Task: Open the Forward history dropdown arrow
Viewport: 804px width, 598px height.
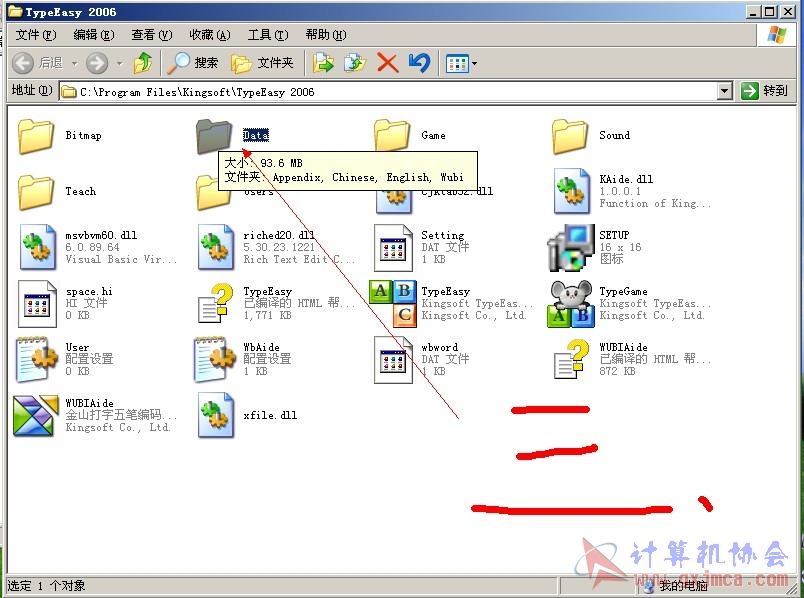Action: 119,64
